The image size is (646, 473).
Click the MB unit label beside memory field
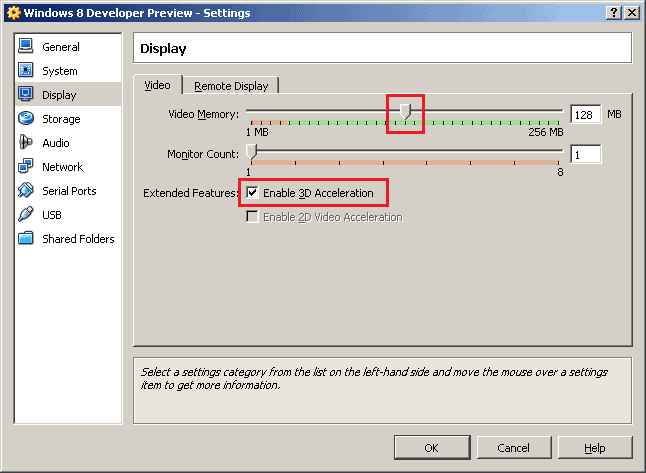coord(614,114)
